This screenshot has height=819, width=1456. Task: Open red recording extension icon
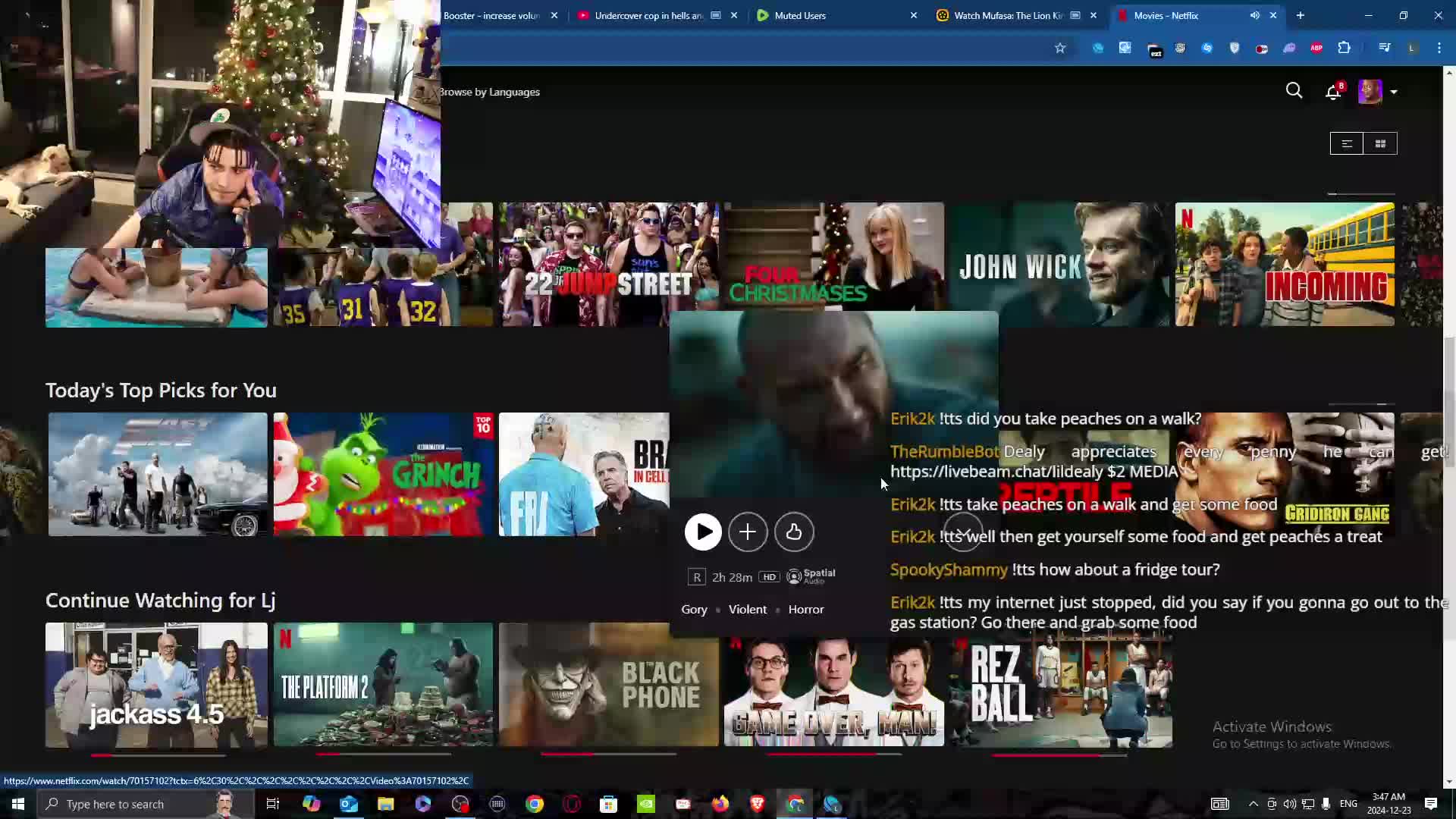[x=1262, y=48]
